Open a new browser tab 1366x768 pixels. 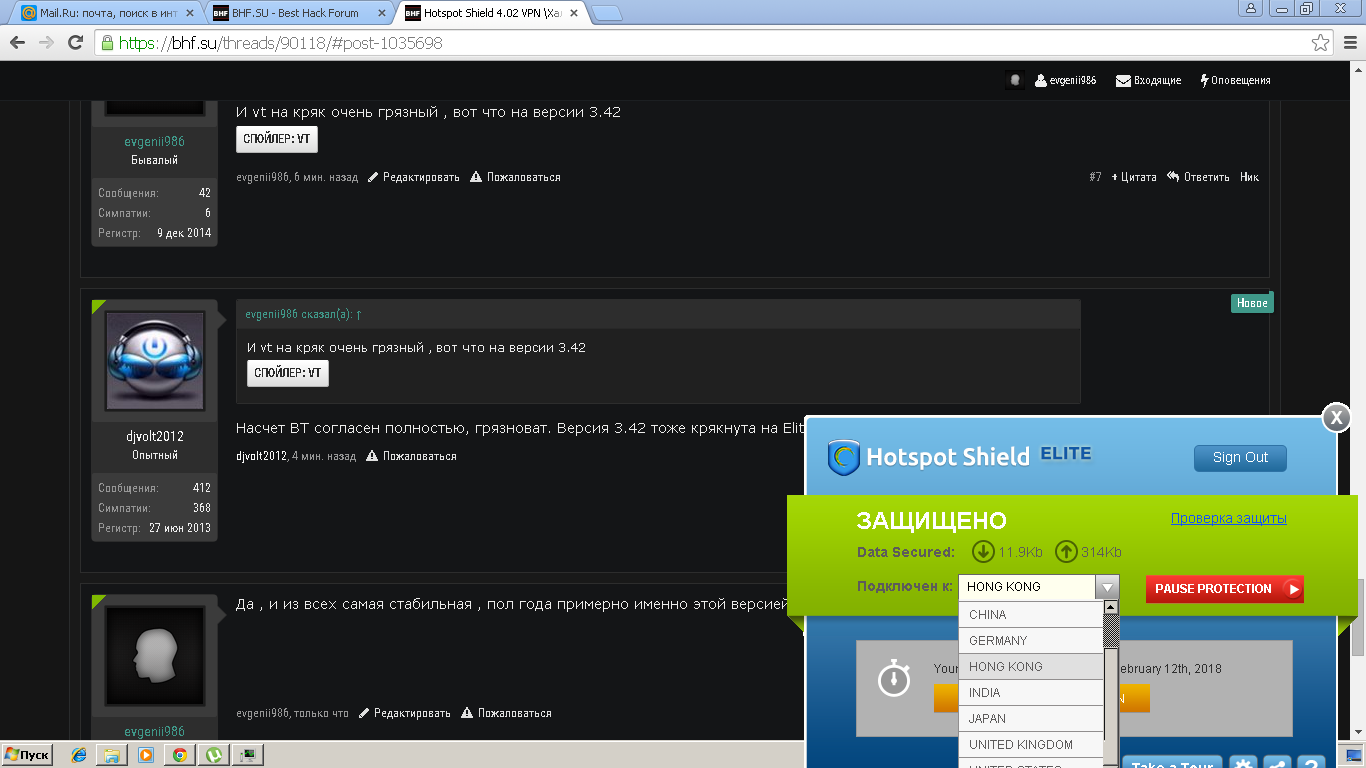point(606,13)
